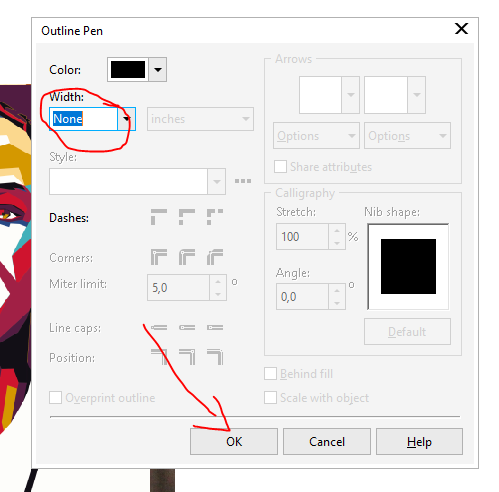
Task: Open the right arrowhead selector dropdown
Action: click(x=416, y=95)
